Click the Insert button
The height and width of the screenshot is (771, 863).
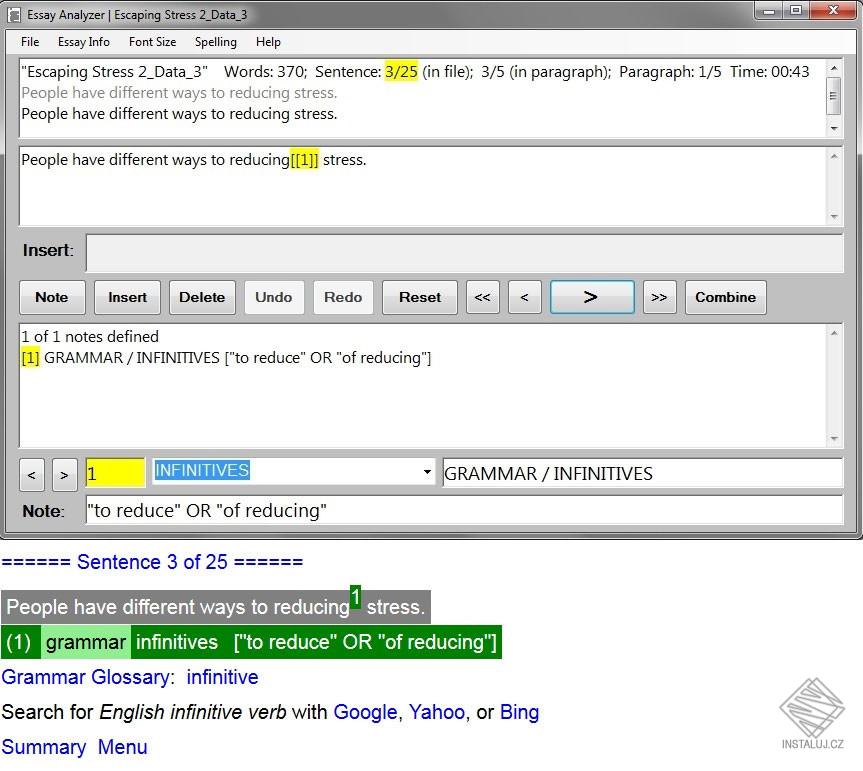(127, 297)
